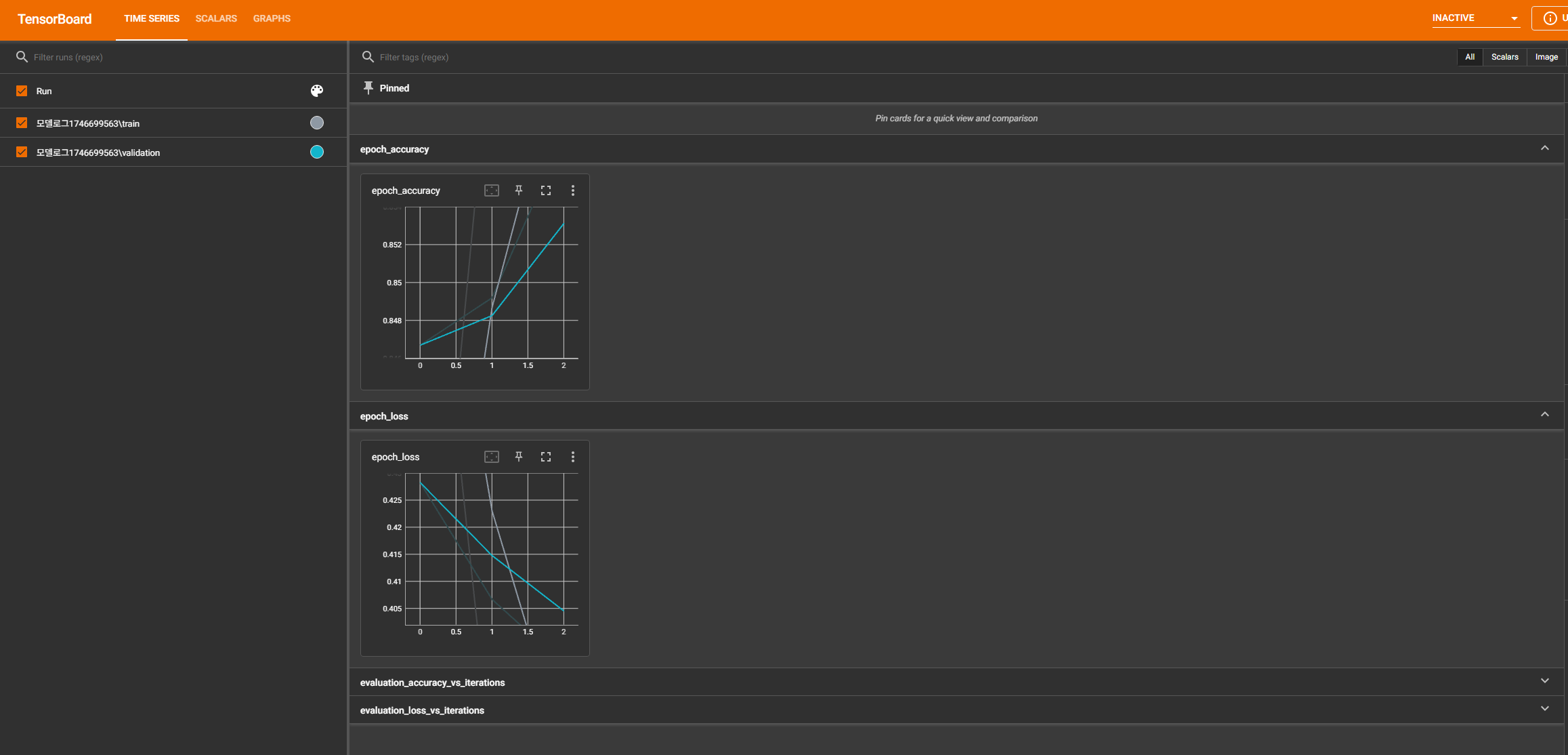Toggle fullscreen on epoch_accuracy chart
The width and height of the screenshot is (1568, 755).
(546, 190)
